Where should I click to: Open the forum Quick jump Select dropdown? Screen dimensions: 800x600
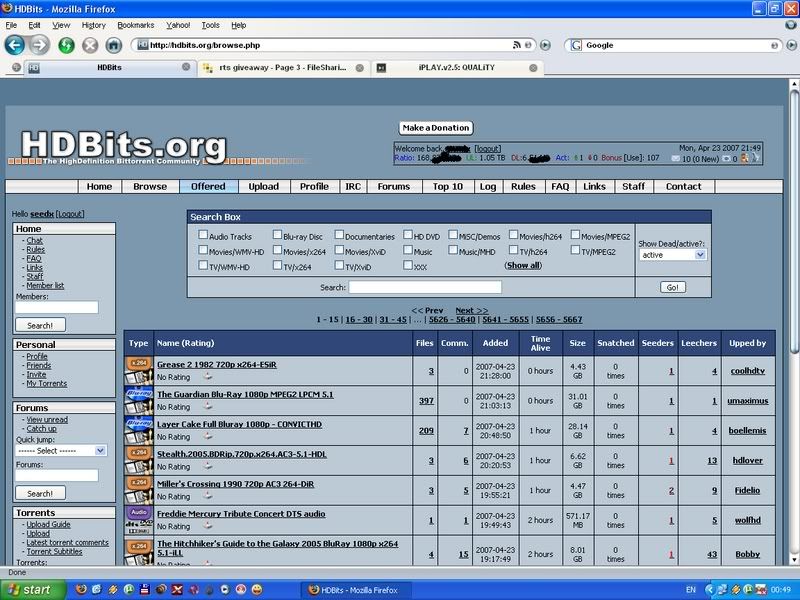coord(61,451)
